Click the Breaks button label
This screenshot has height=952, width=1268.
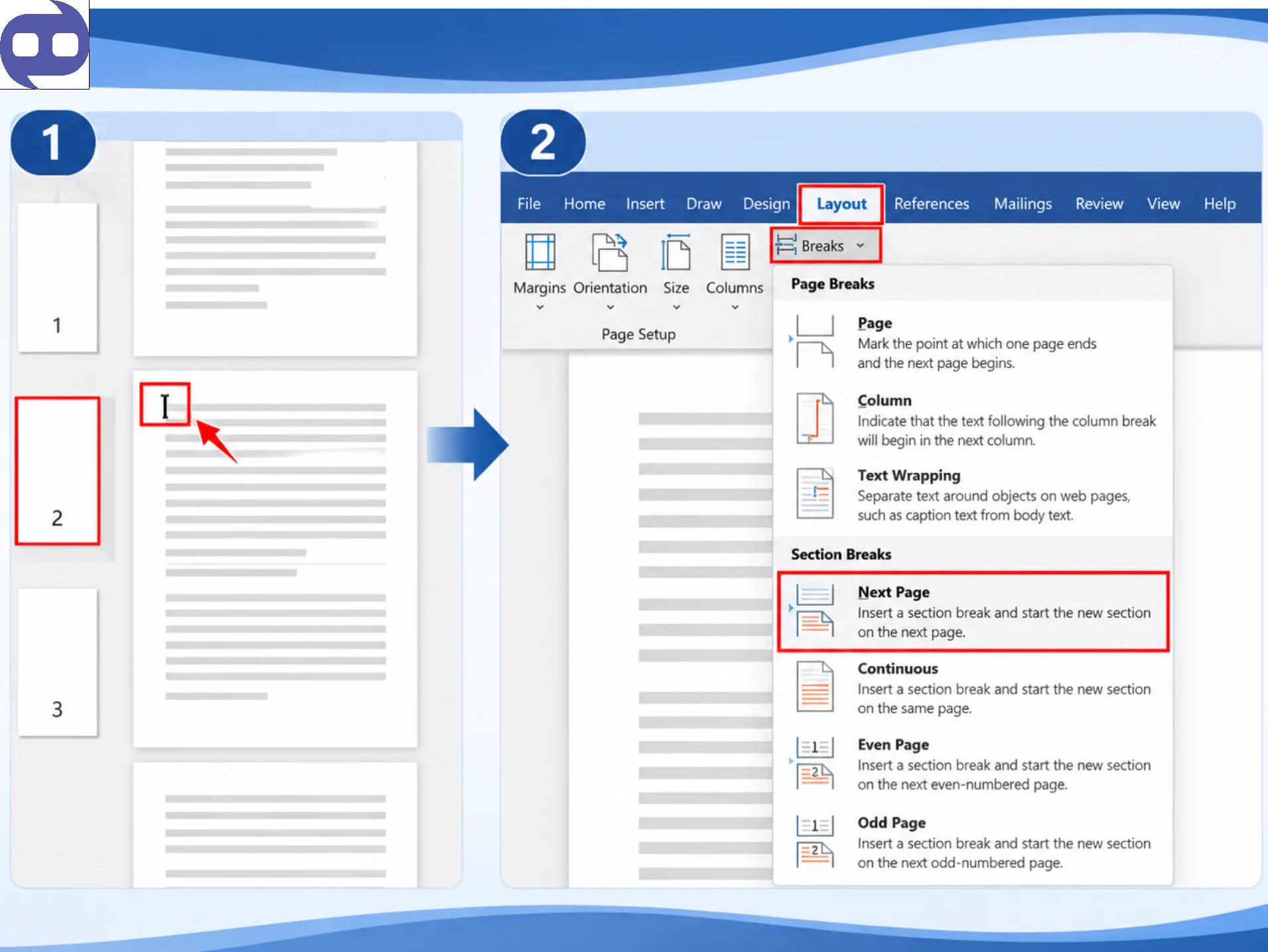pyautogui.click(x=823, y=246)
